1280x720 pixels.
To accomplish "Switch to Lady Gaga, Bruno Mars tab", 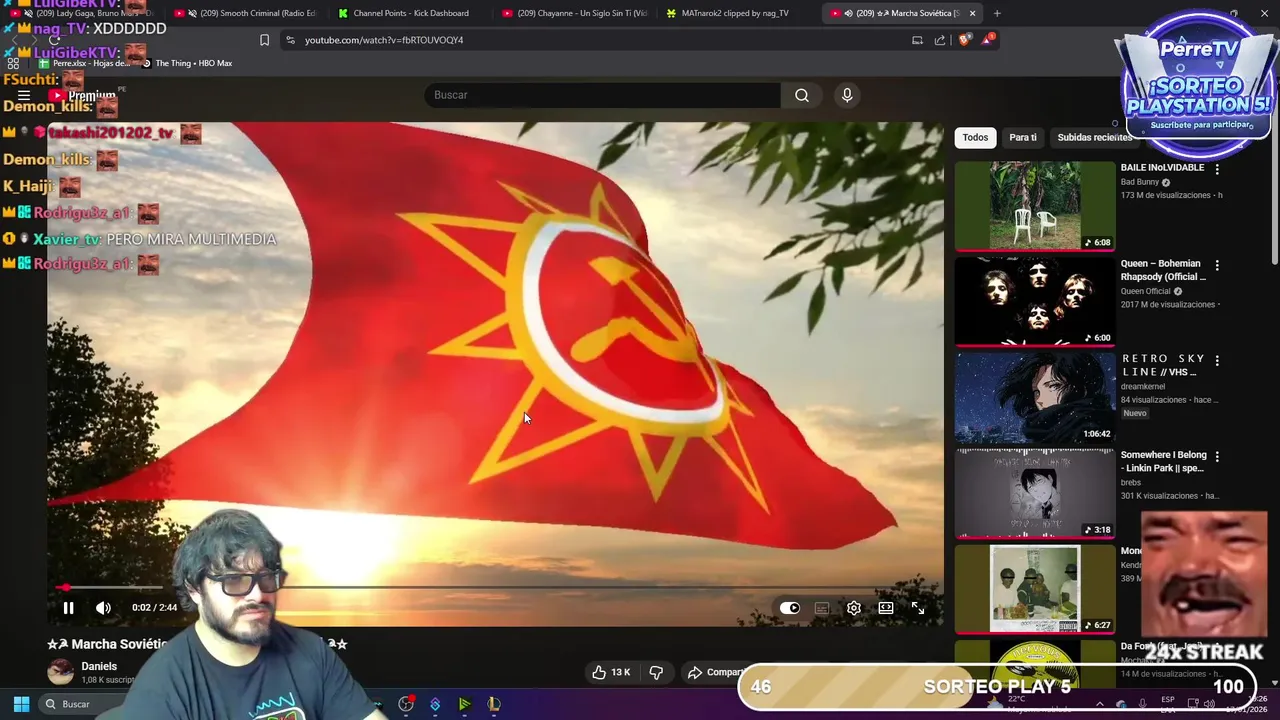I will (x=82, y=13).
